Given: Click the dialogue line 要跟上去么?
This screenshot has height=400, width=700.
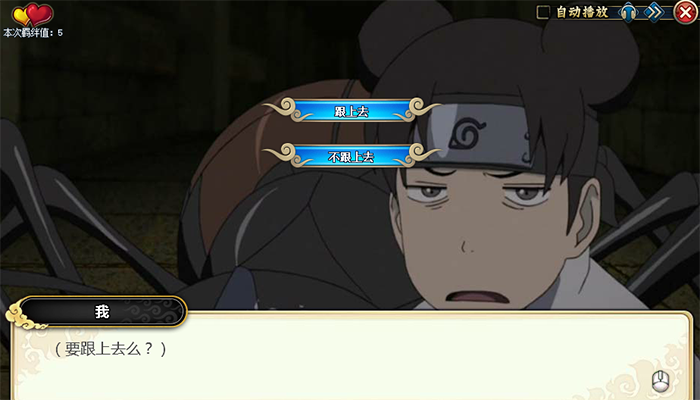Looking at the screenshot, I should coord(110,349).
